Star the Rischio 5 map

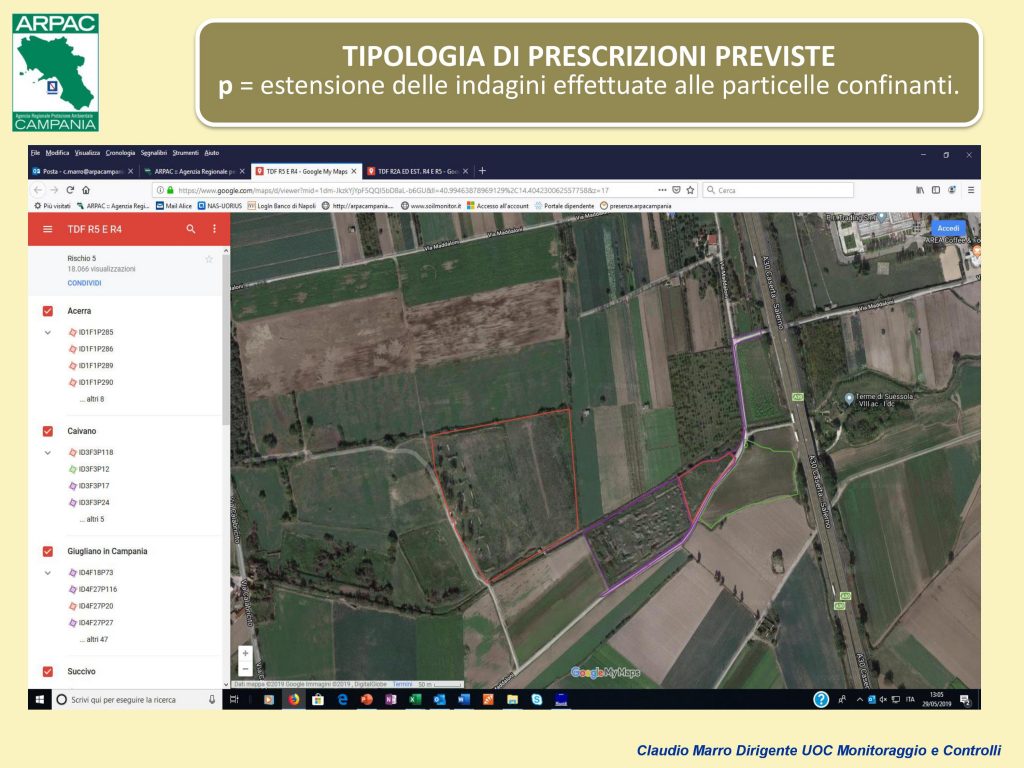point(209,259)
